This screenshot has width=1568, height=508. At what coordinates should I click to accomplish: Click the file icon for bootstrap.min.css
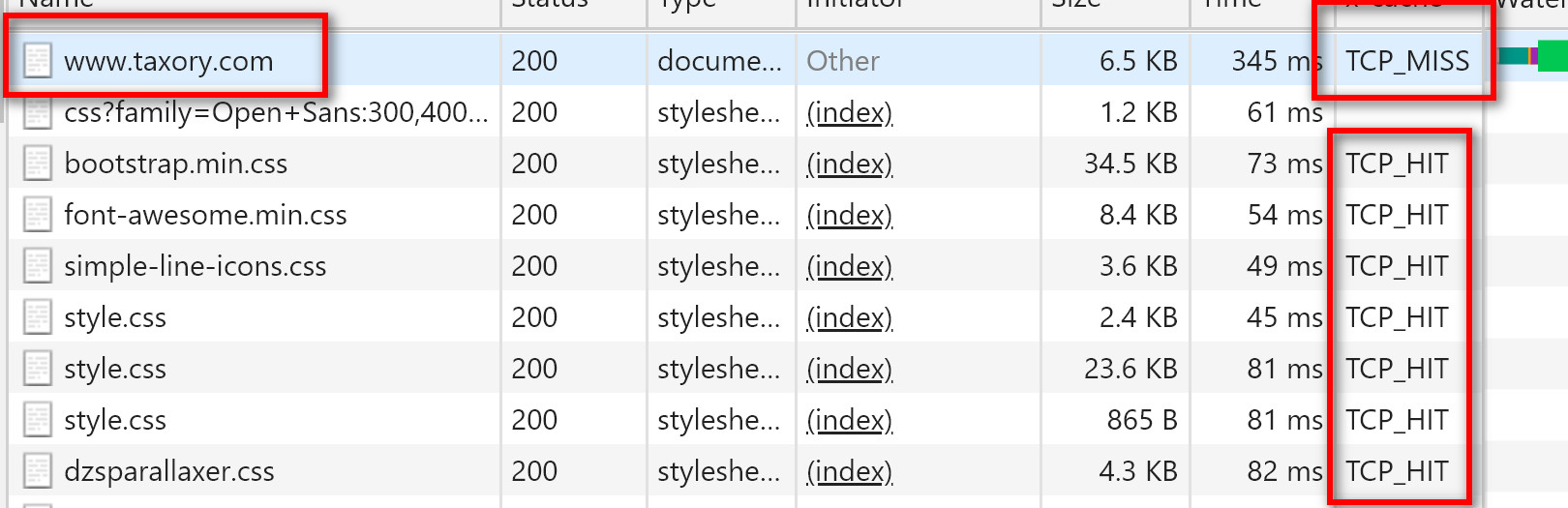coord(37,163)
